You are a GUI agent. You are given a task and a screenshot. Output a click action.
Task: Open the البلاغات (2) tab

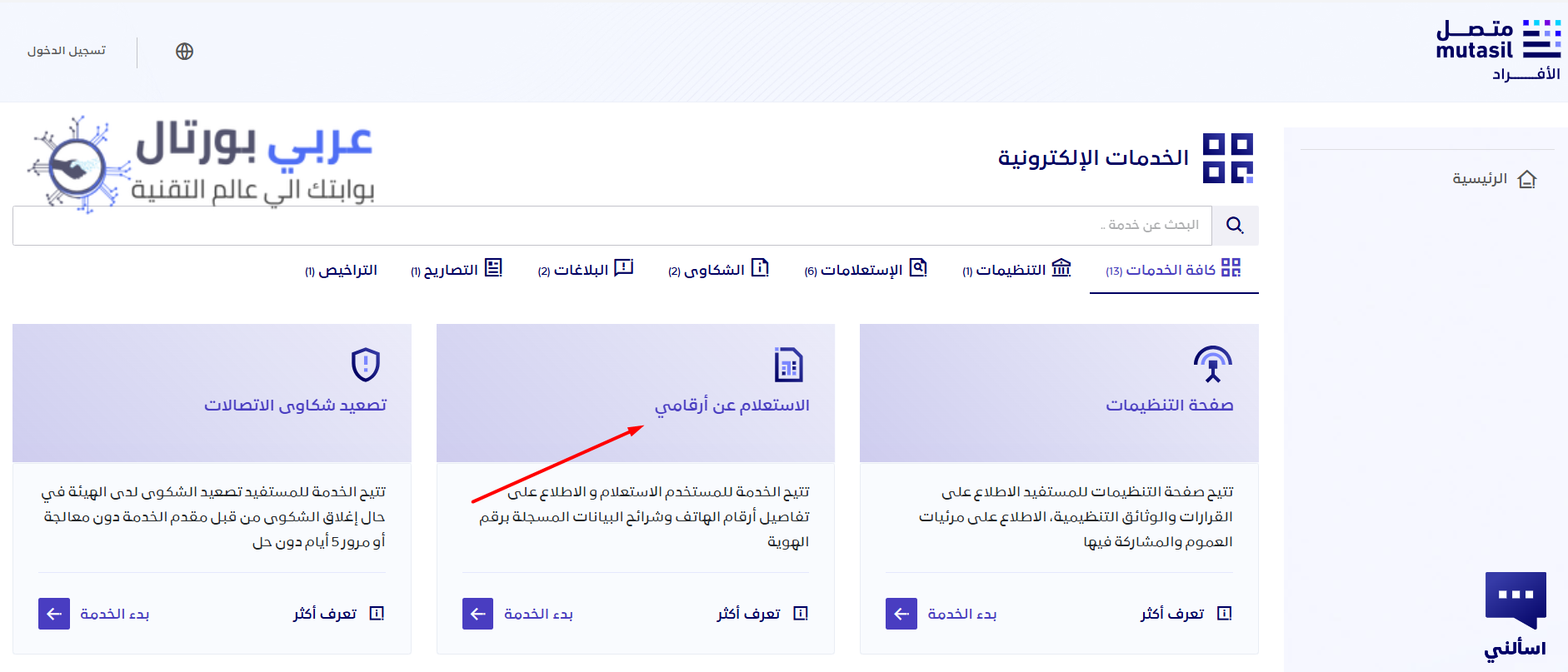click(586, 270)
